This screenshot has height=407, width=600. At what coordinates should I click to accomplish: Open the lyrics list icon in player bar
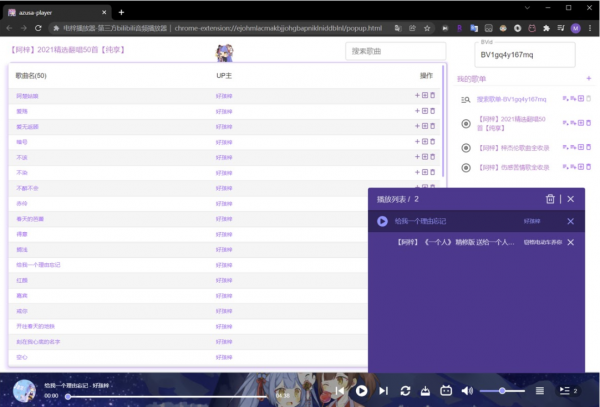pos(540,391)
